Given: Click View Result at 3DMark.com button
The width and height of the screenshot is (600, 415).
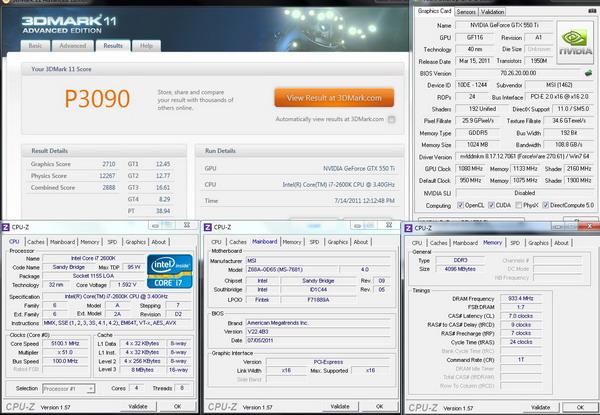Looking at the screenshot, I should (x=334, y=98).
